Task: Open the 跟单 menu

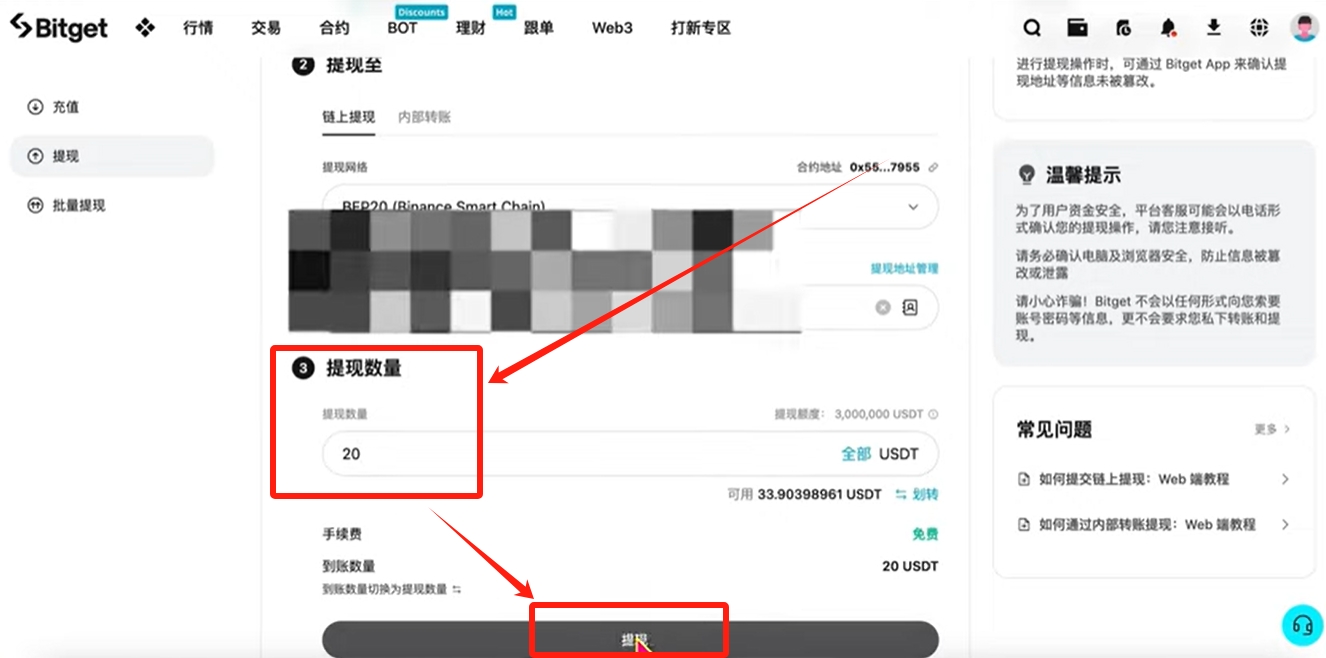Action: click(x=538, y=28)
